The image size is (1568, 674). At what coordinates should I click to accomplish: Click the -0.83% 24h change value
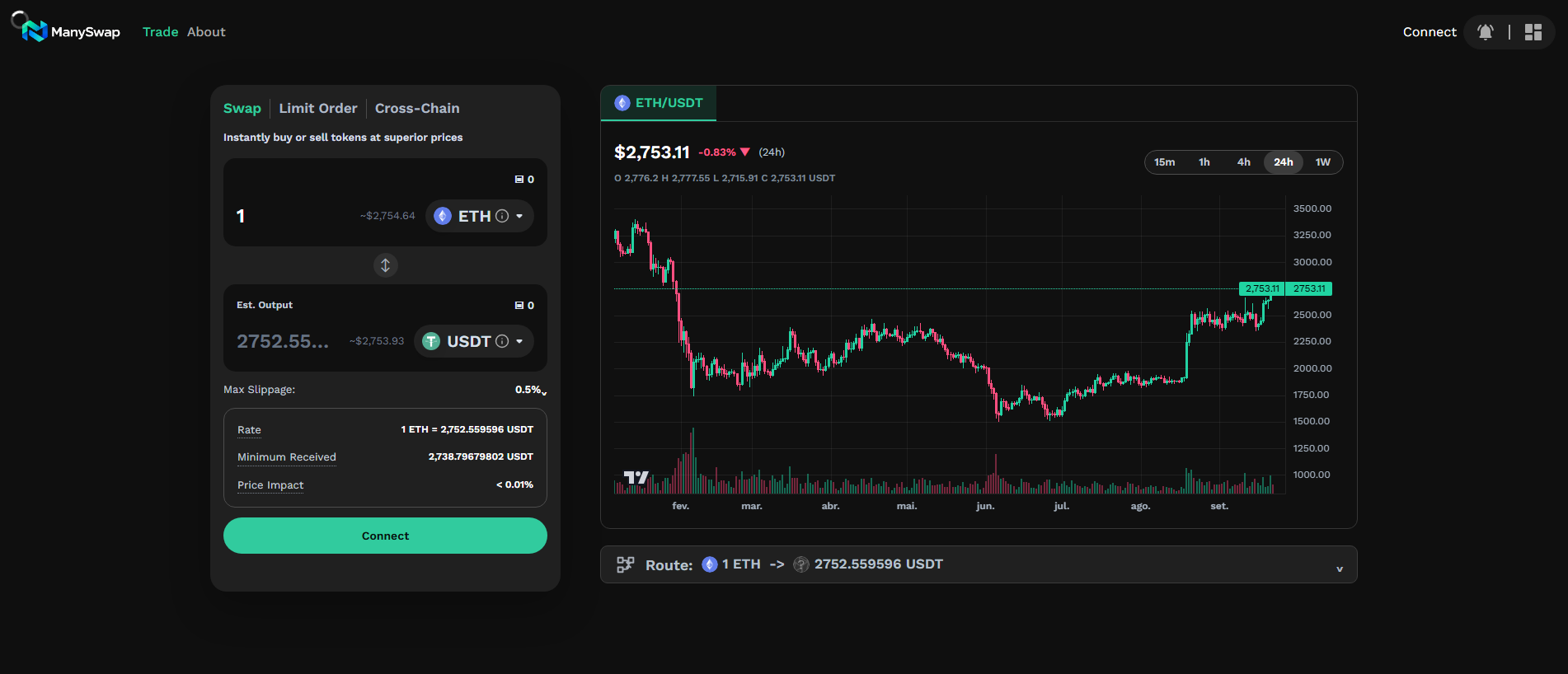(x=717, y=152)
